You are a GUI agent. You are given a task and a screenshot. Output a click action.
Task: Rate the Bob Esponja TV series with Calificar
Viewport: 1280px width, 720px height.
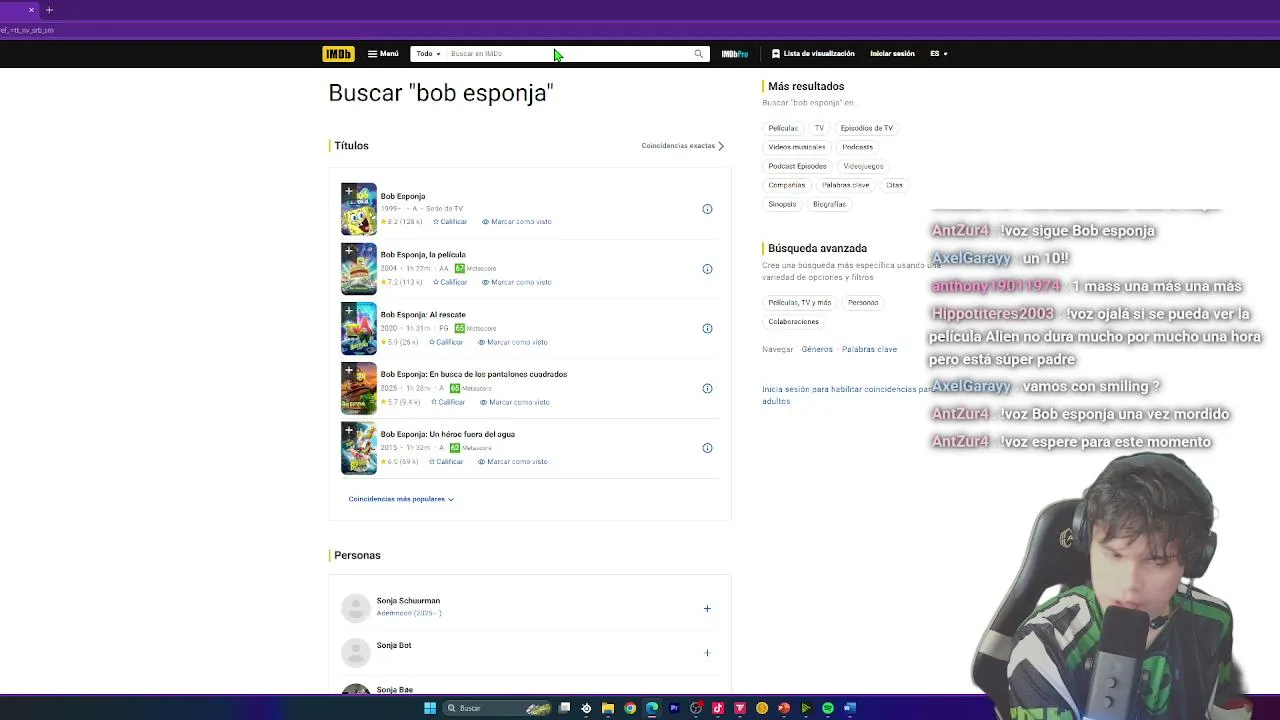pos(450,222)
